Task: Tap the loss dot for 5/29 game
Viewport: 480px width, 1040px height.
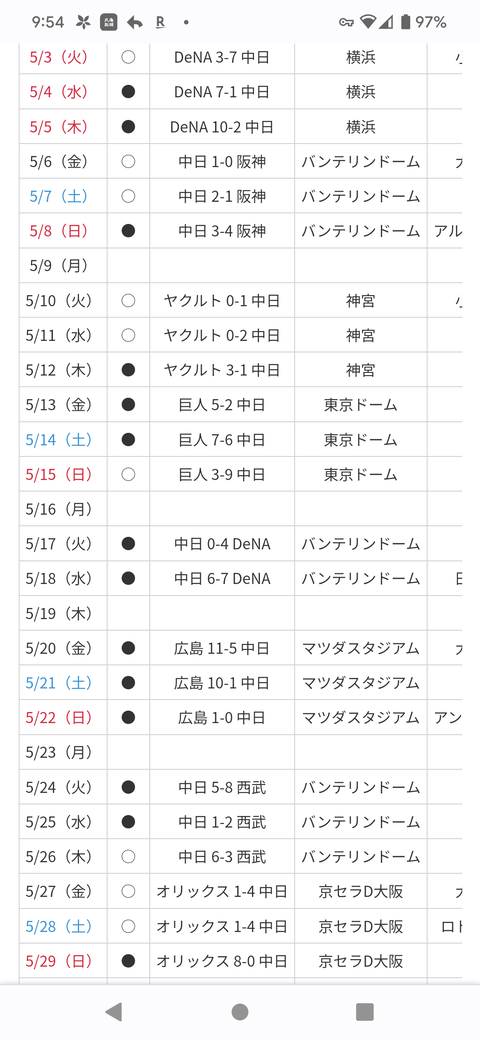Action: tap(129, 960)
